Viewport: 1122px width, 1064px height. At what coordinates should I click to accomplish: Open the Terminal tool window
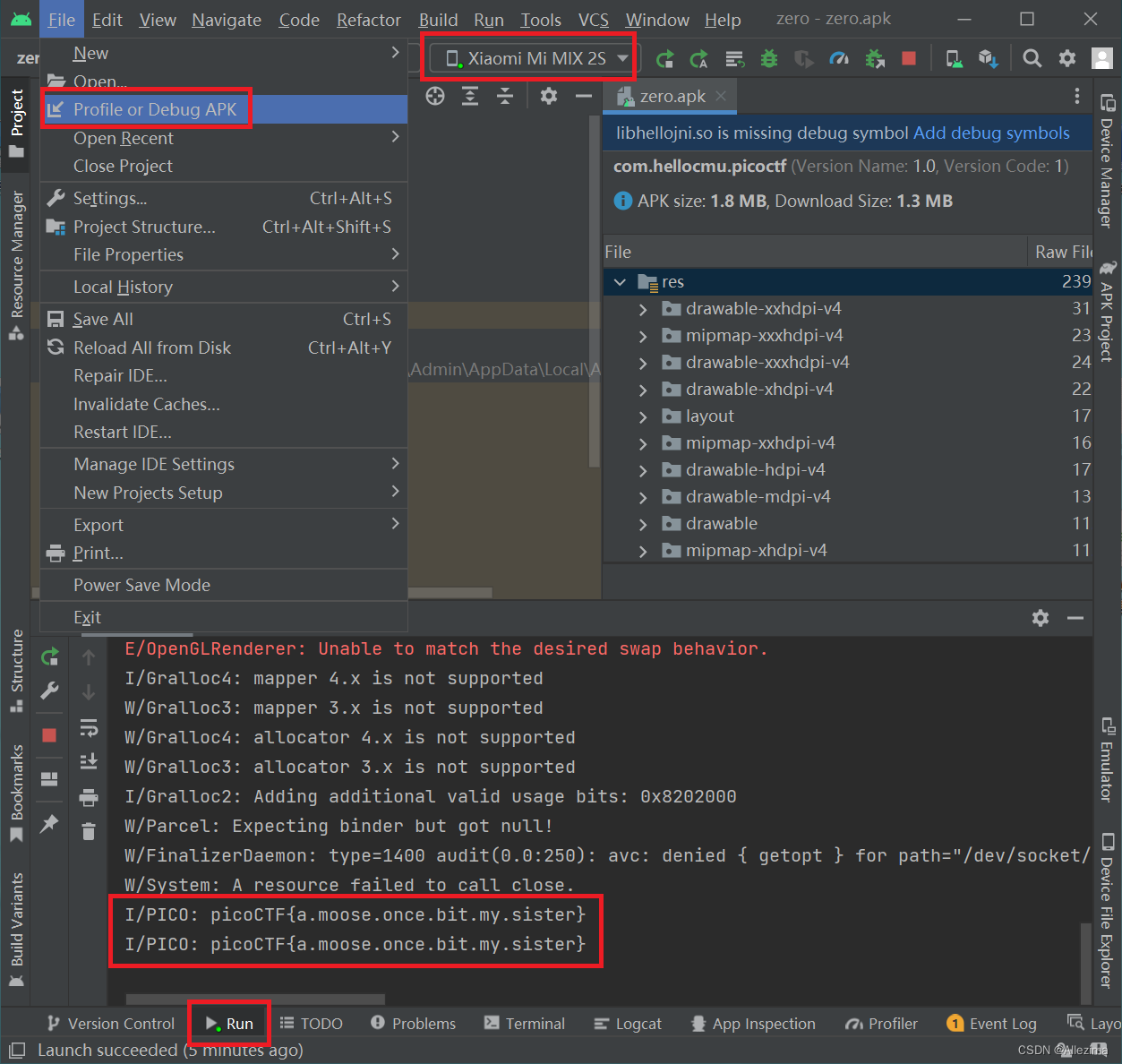coord(525,1024)
